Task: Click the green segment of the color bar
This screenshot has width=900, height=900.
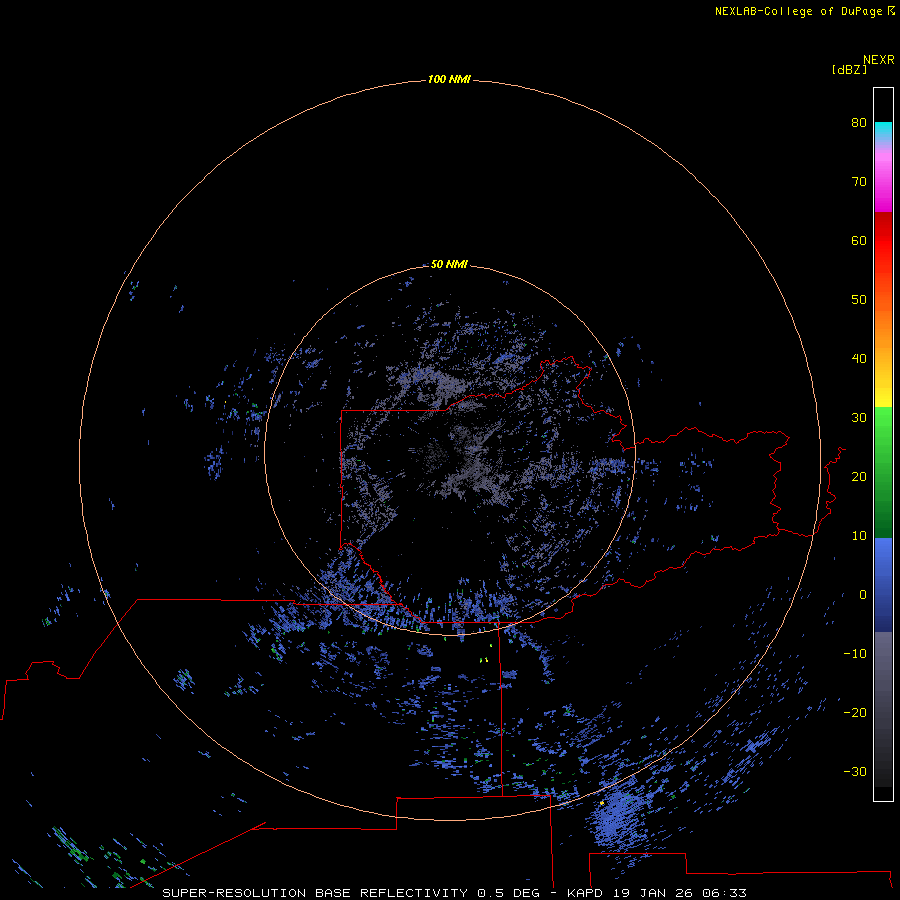Action: [x=883, y=472]
